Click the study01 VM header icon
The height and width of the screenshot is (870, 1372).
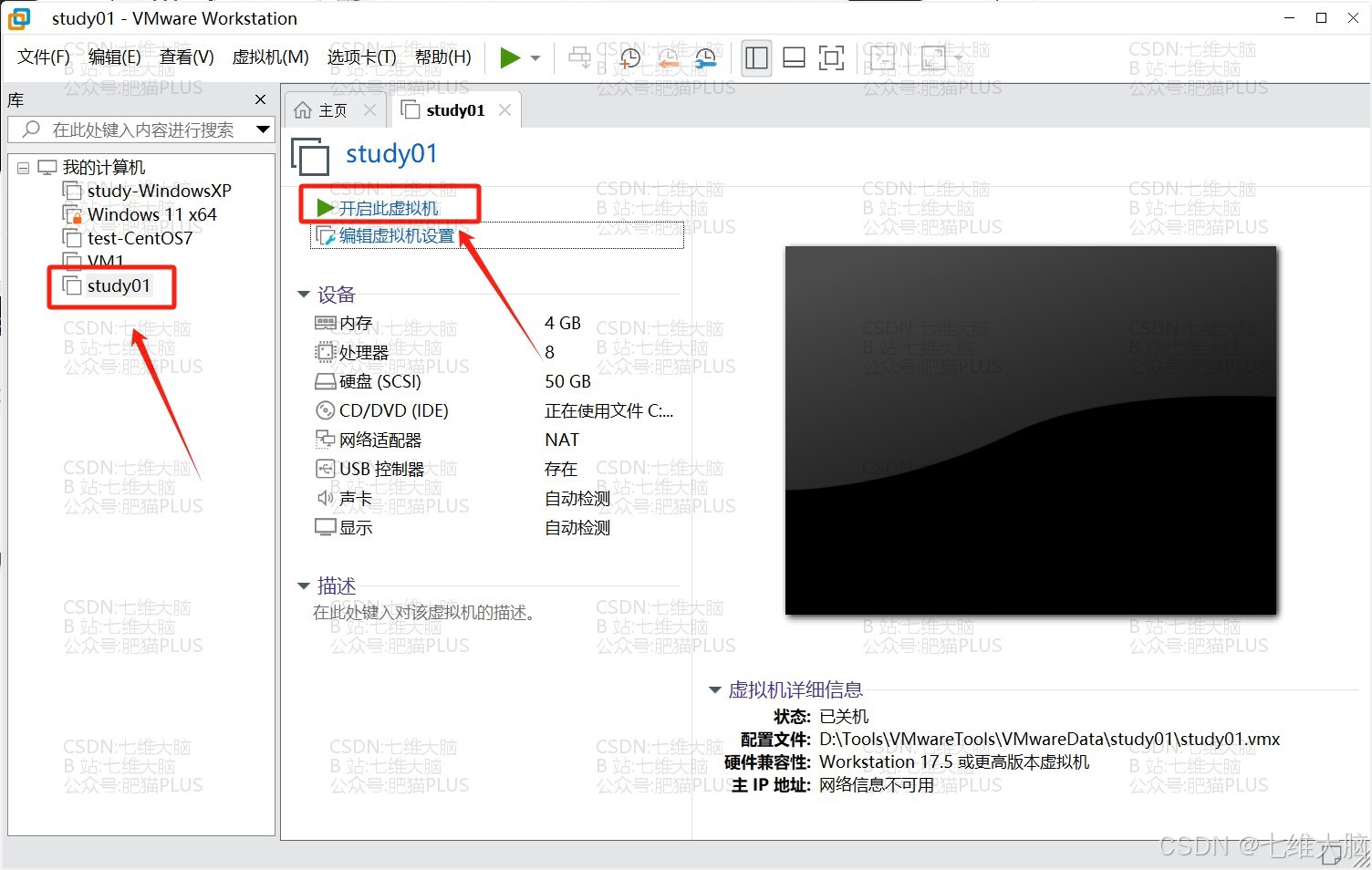310,156
